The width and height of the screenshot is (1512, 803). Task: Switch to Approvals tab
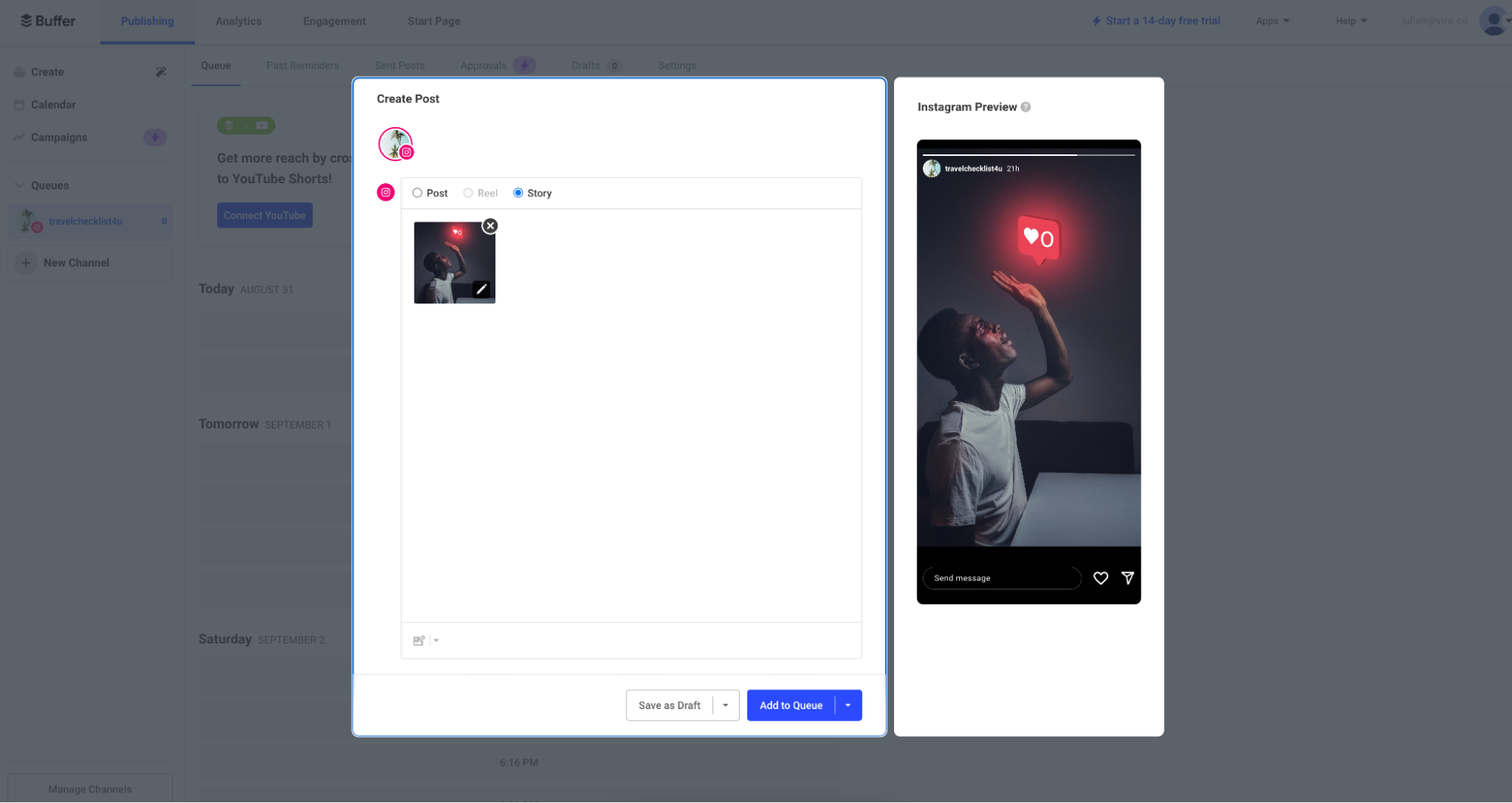483,66
